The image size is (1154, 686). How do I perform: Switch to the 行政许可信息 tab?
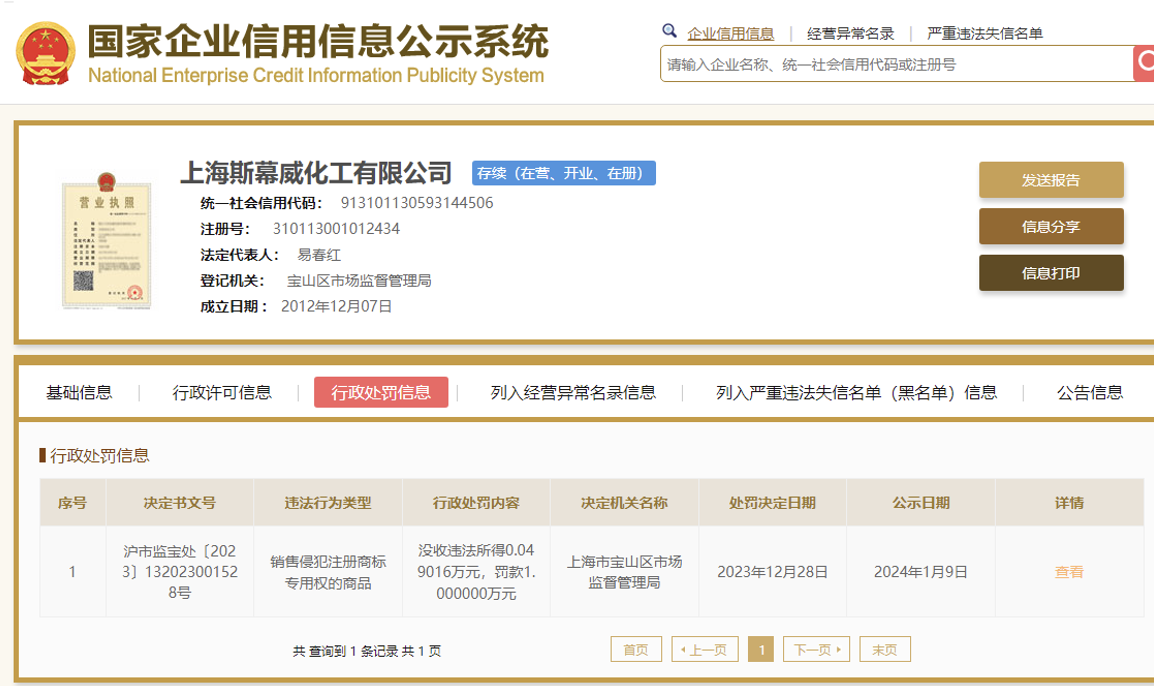(x=222, y=393)
